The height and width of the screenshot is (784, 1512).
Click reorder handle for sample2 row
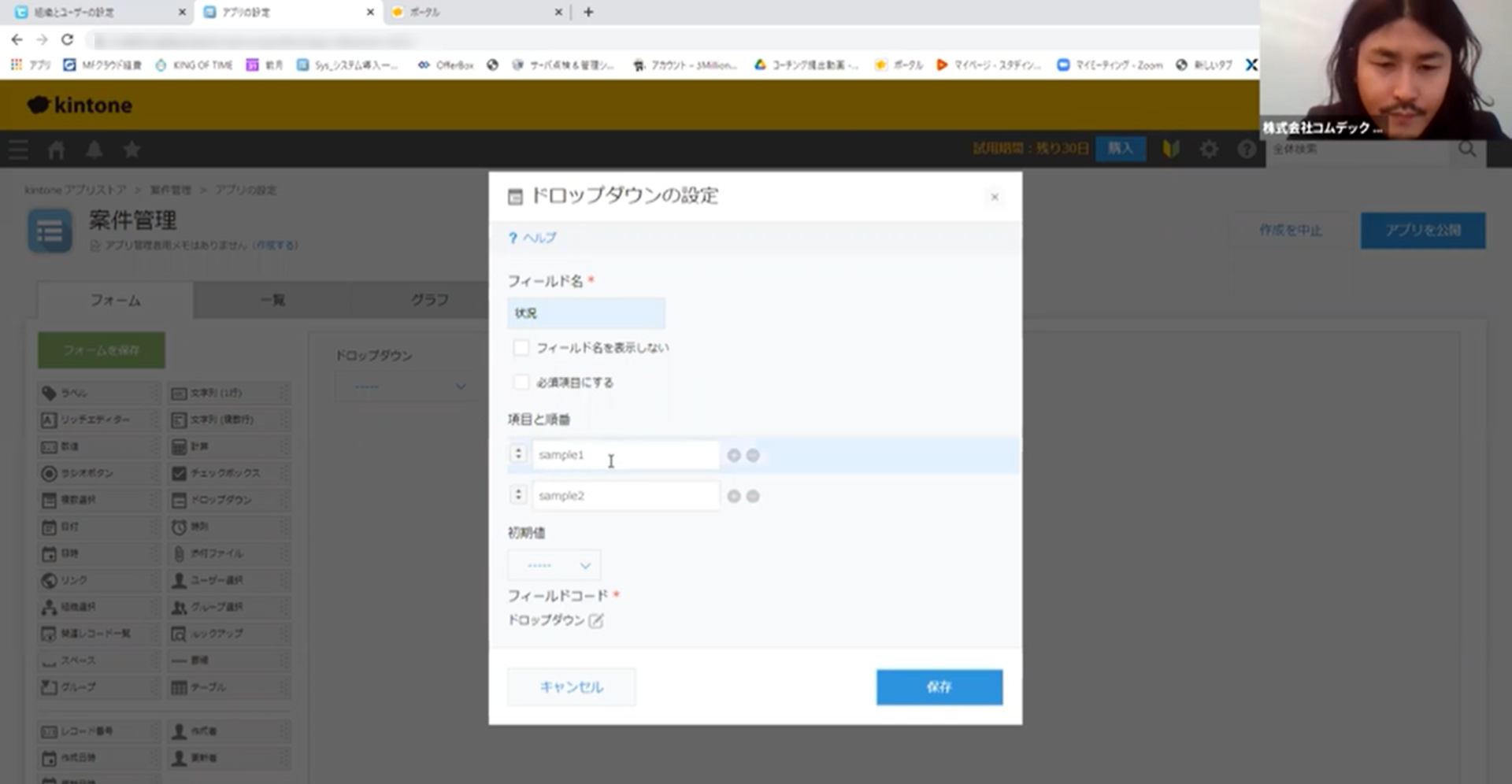click(x=518, y=495)
